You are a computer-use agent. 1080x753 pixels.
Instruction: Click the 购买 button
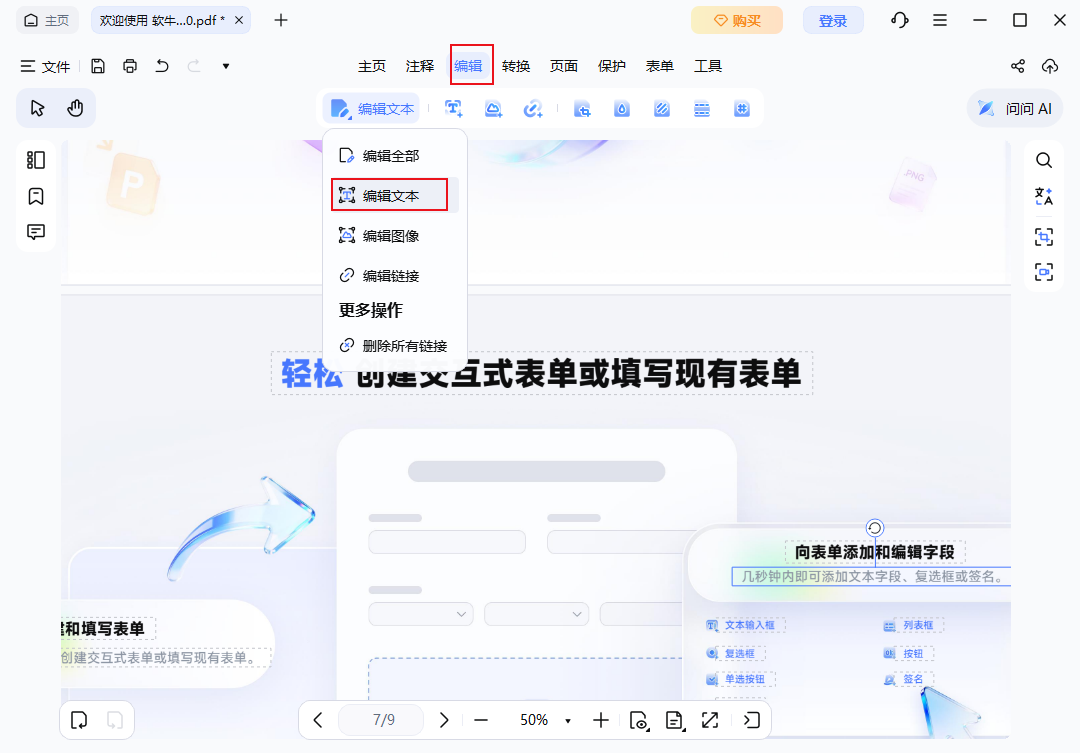click(737, 21)
